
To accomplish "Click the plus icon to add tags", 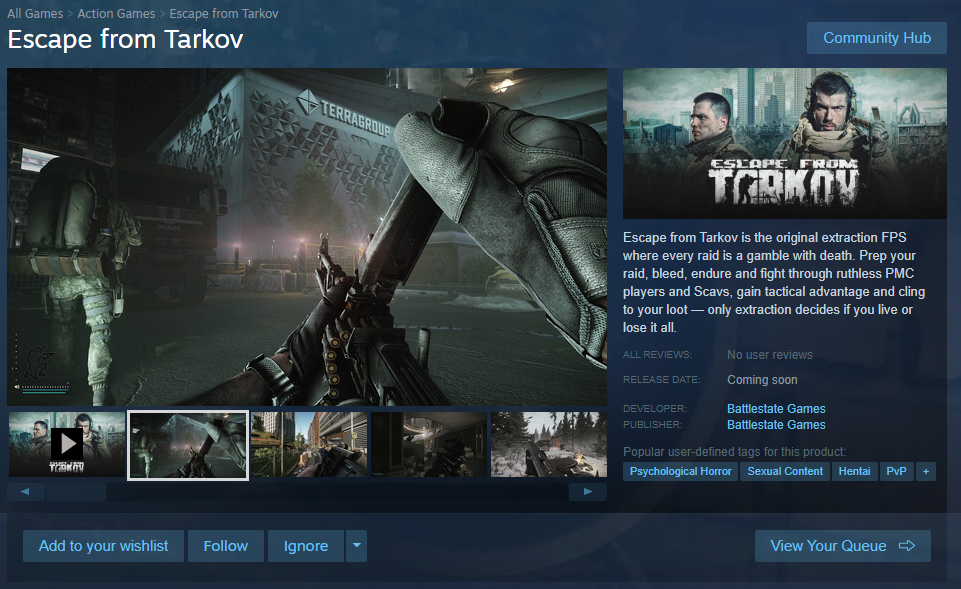I will click(x=925, y=471).
